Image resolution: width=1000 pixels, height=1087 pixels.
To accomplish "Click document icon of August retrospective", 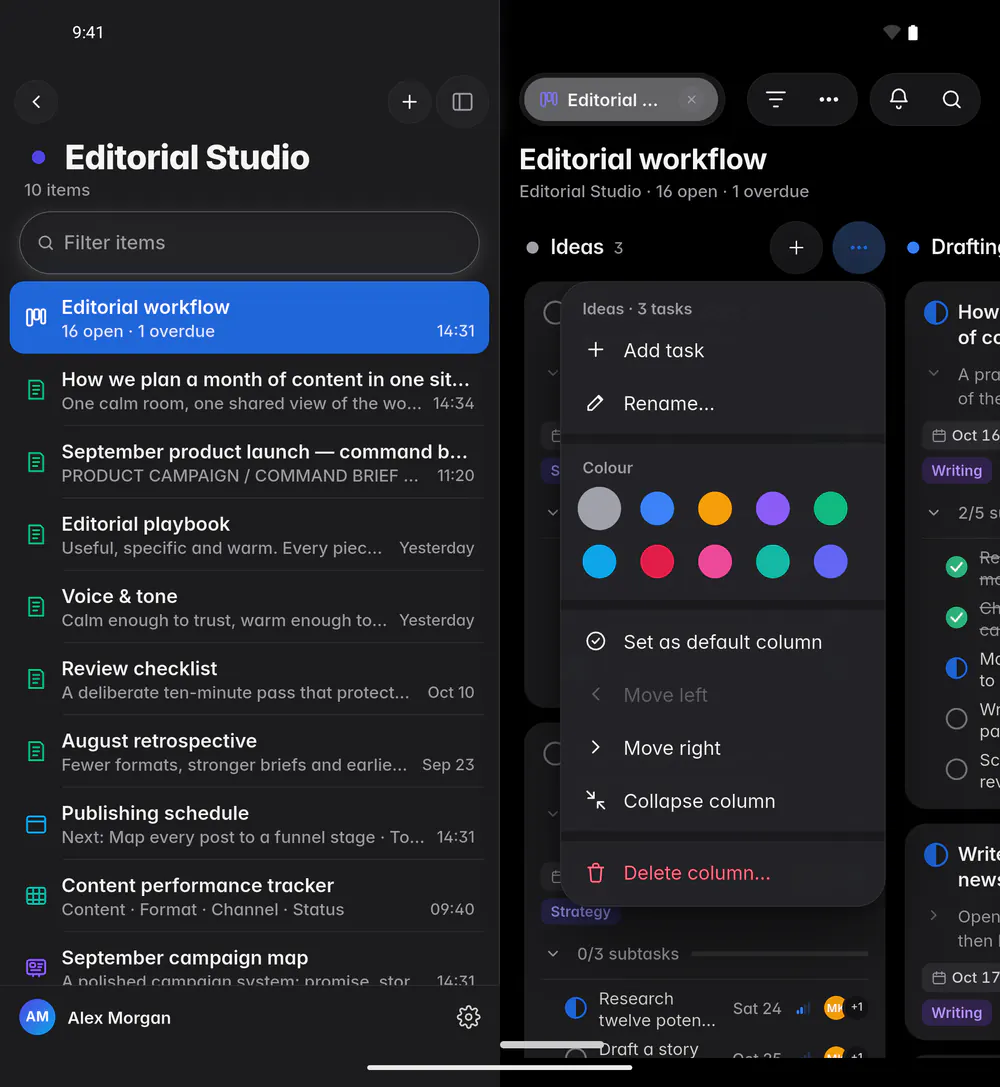I will tap(36, 751).
